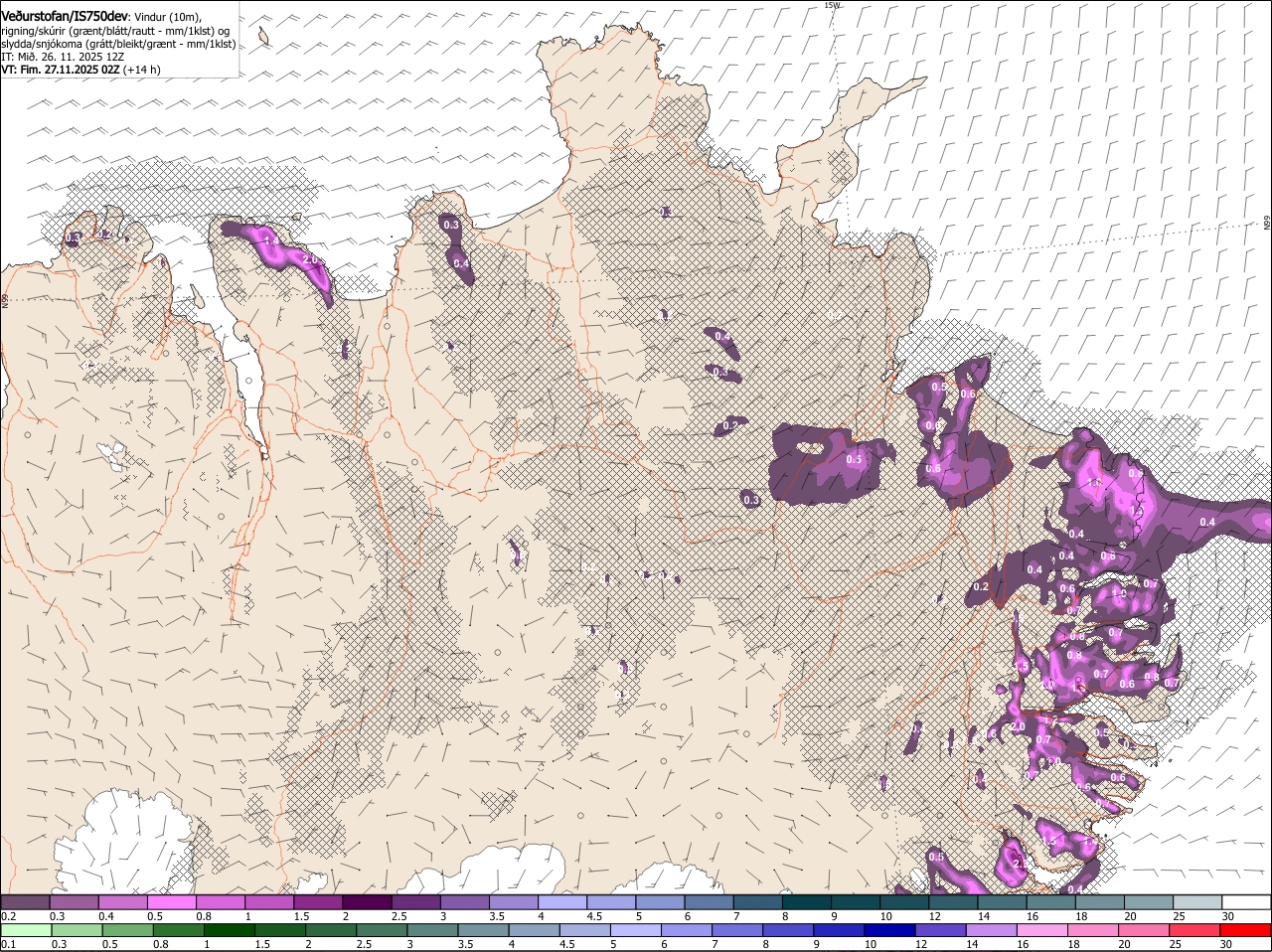1272x952 pixels.
Task: Click the darkest green swatch labeled 1 in bottom legend
Action: point(229,930)
